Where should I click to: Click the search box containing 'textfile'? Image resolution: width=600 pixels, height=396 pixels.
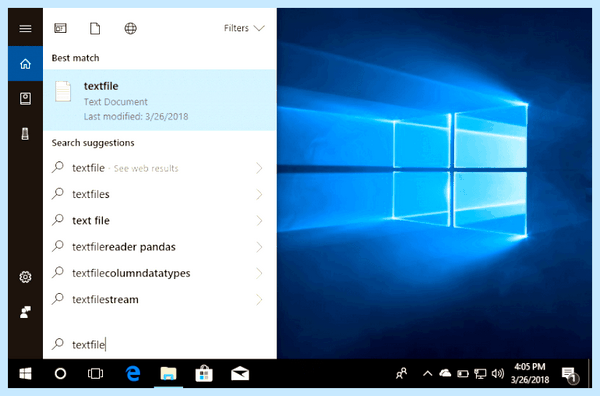pyautogui.click(x=160, y=344)
